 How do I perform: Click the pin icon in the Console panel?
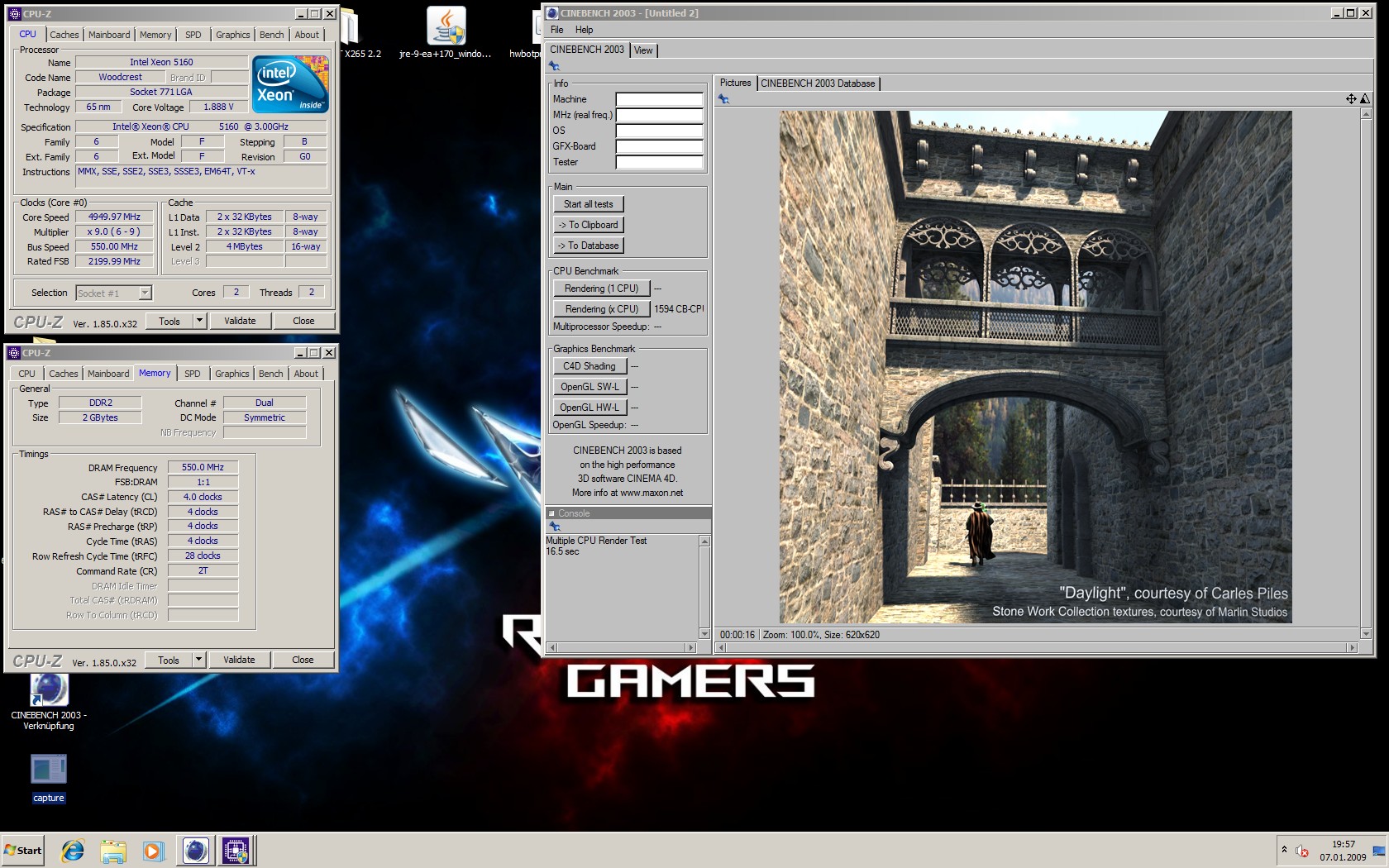click(555, 527)
